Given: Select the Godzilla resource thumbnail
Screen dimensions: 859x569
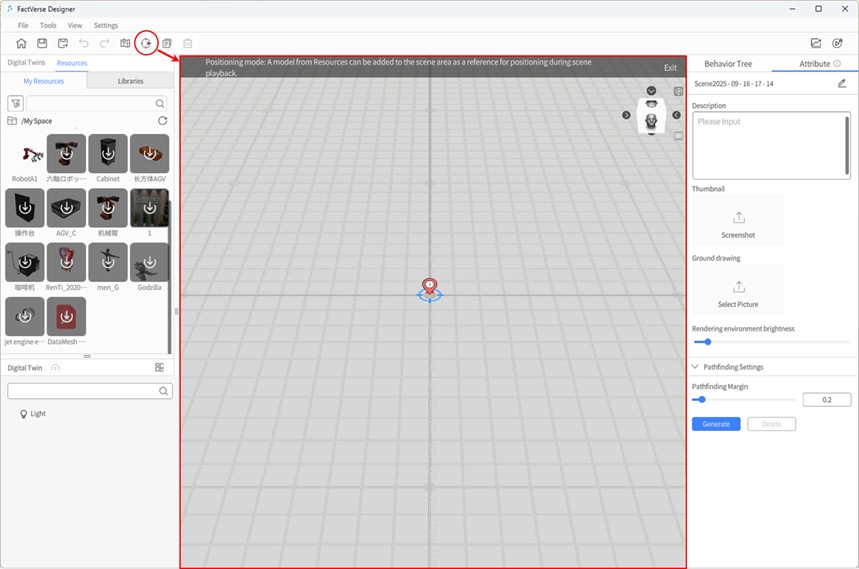Looking at the screenshot, I should coord(149,263).
